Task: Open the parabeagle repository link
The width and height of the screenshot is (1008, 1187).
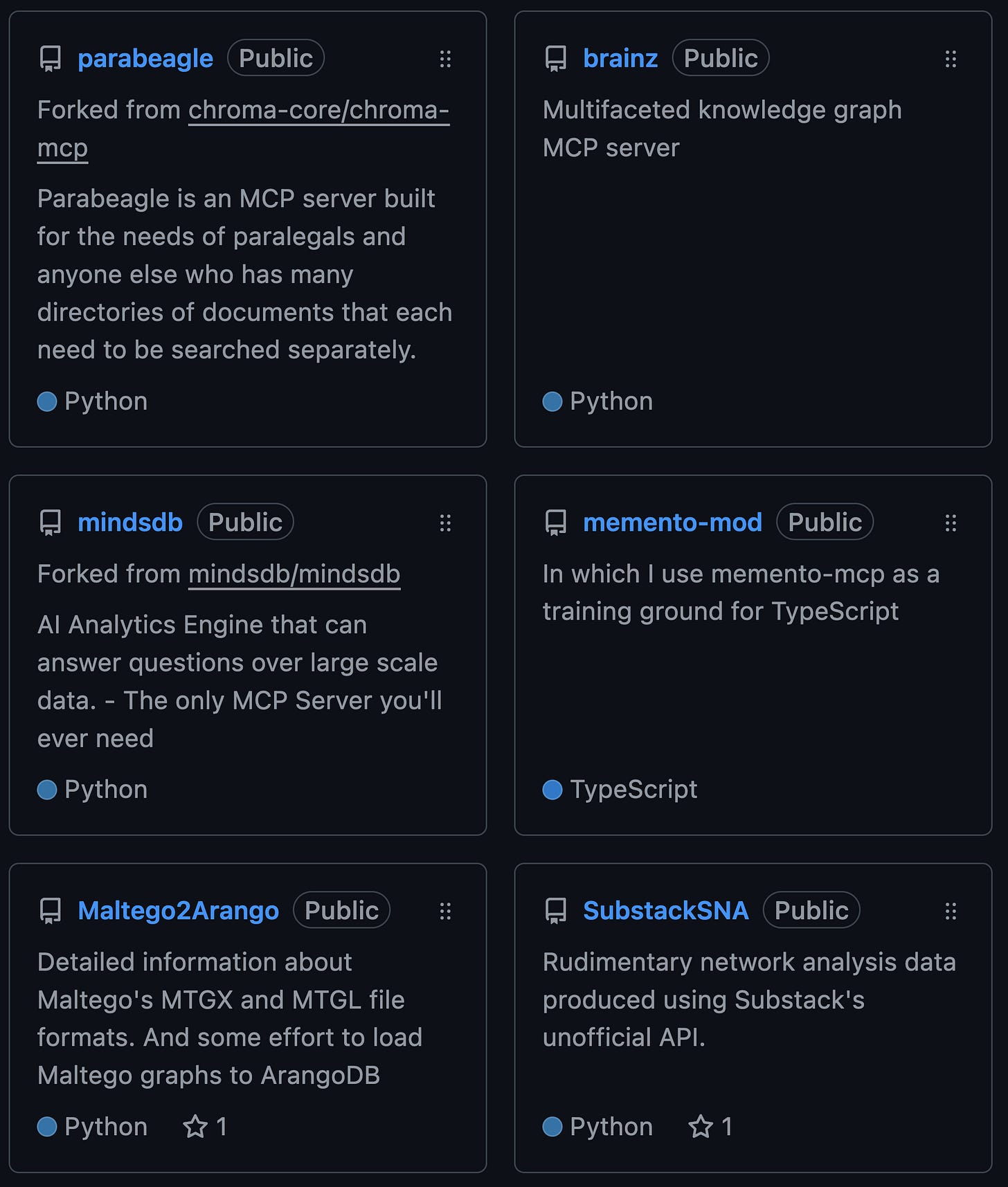Action: (x=145, y=59)
